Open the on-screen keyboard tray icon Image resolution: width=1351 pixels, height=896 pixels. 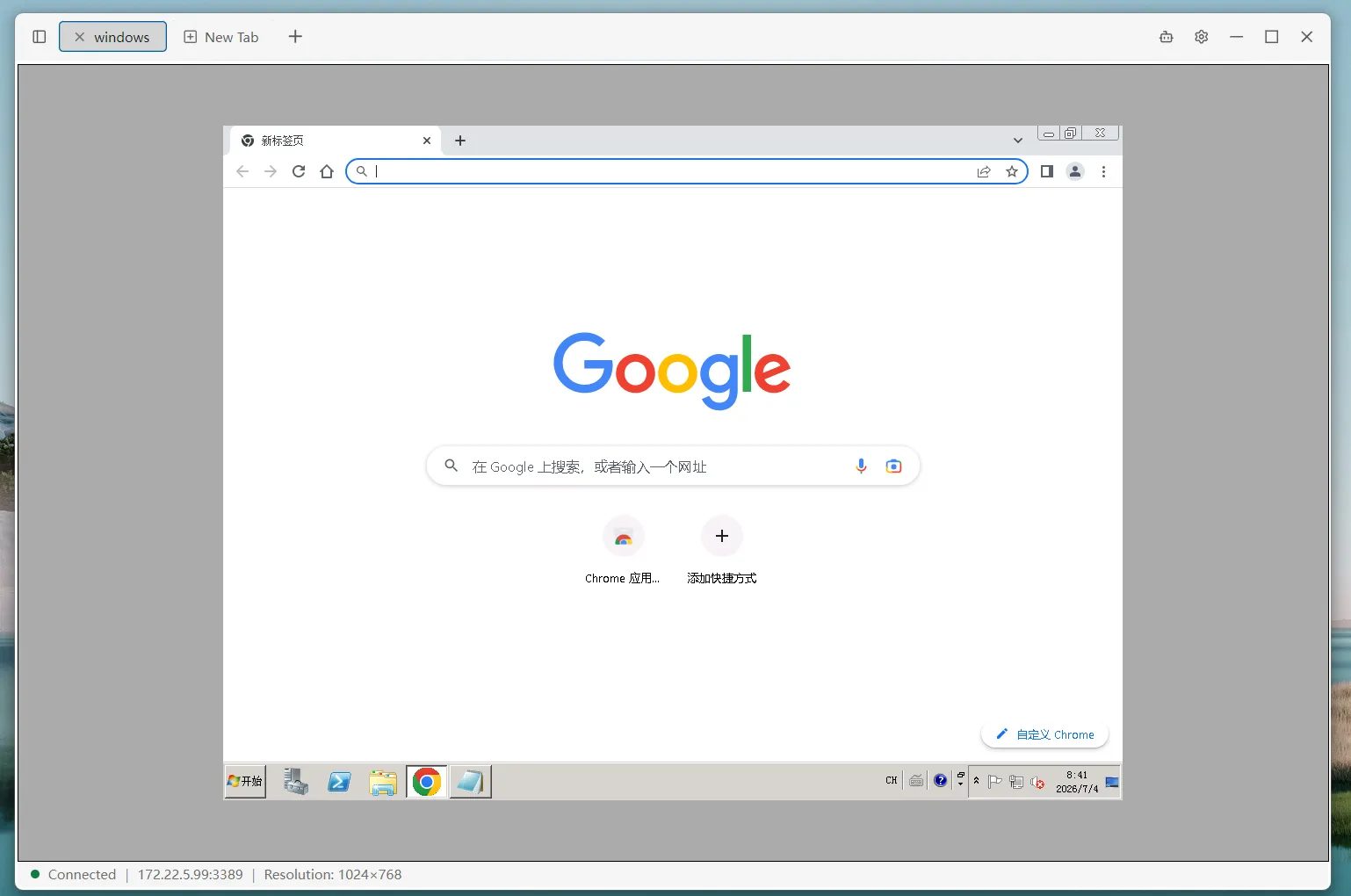click(x=916, y=780)
